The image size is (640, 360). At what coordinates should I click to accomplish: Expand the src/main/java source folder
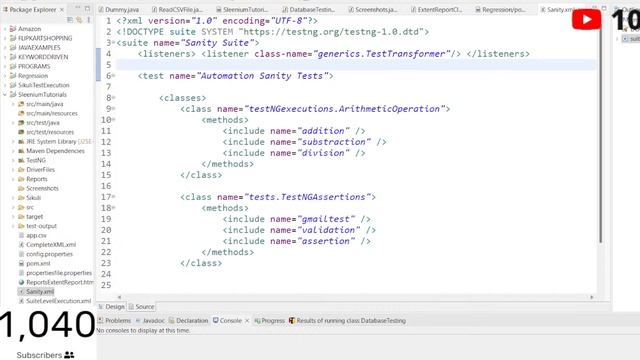(x=13, y=104)
